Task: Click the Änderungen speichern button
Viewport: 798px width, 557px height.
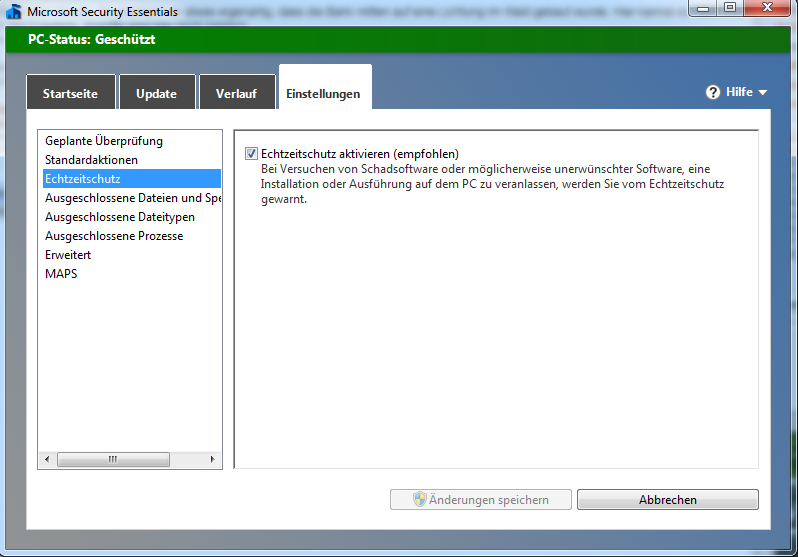Action: [480, 499]
